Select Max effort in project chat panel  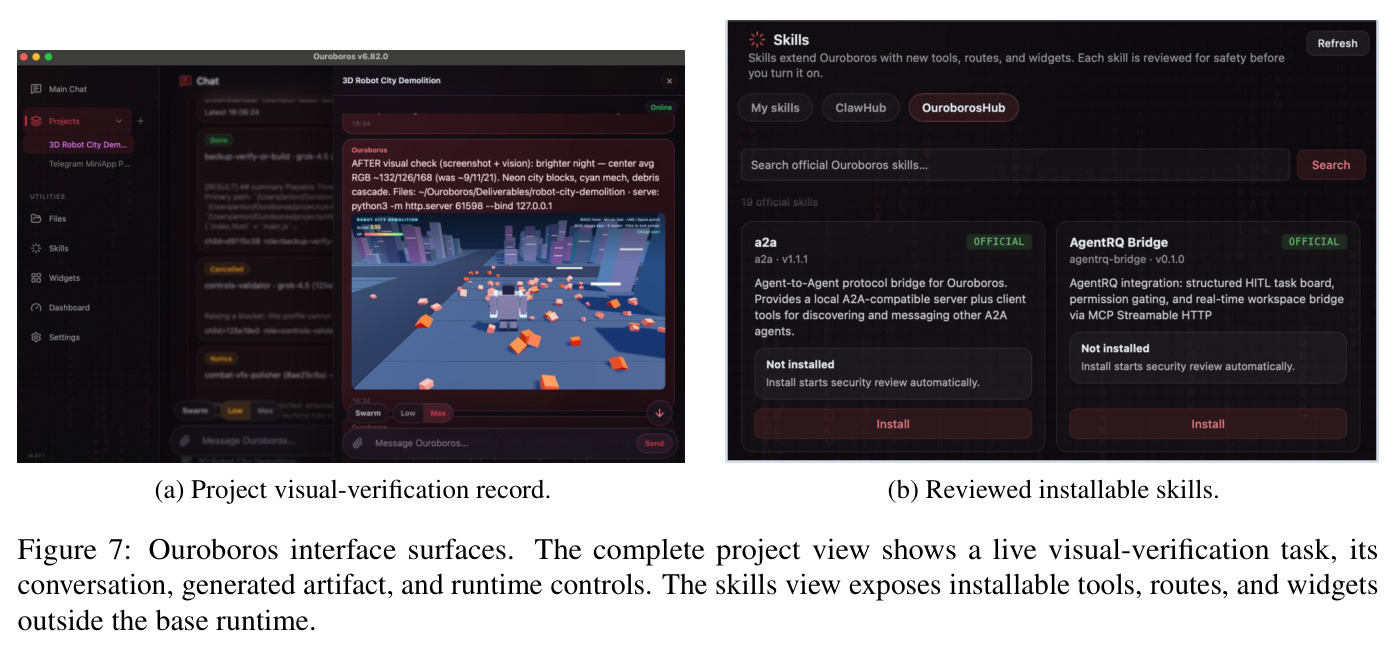pyautogui.click(x=437, y=413)
